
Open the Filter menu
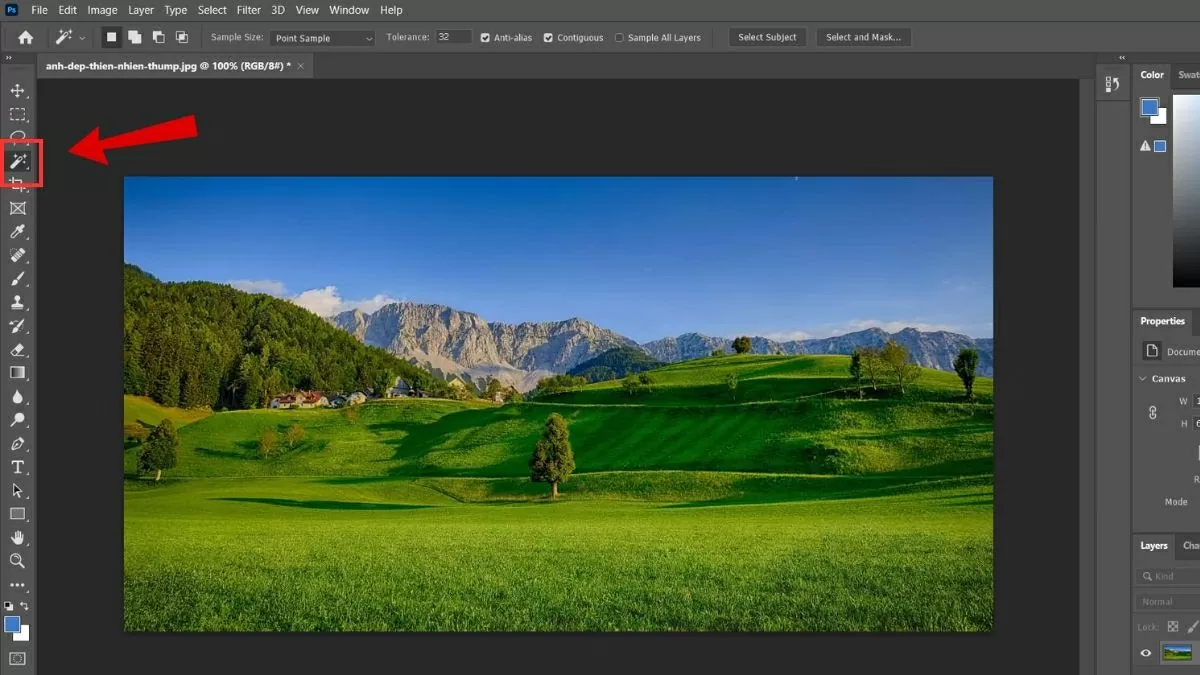[249, 10]
